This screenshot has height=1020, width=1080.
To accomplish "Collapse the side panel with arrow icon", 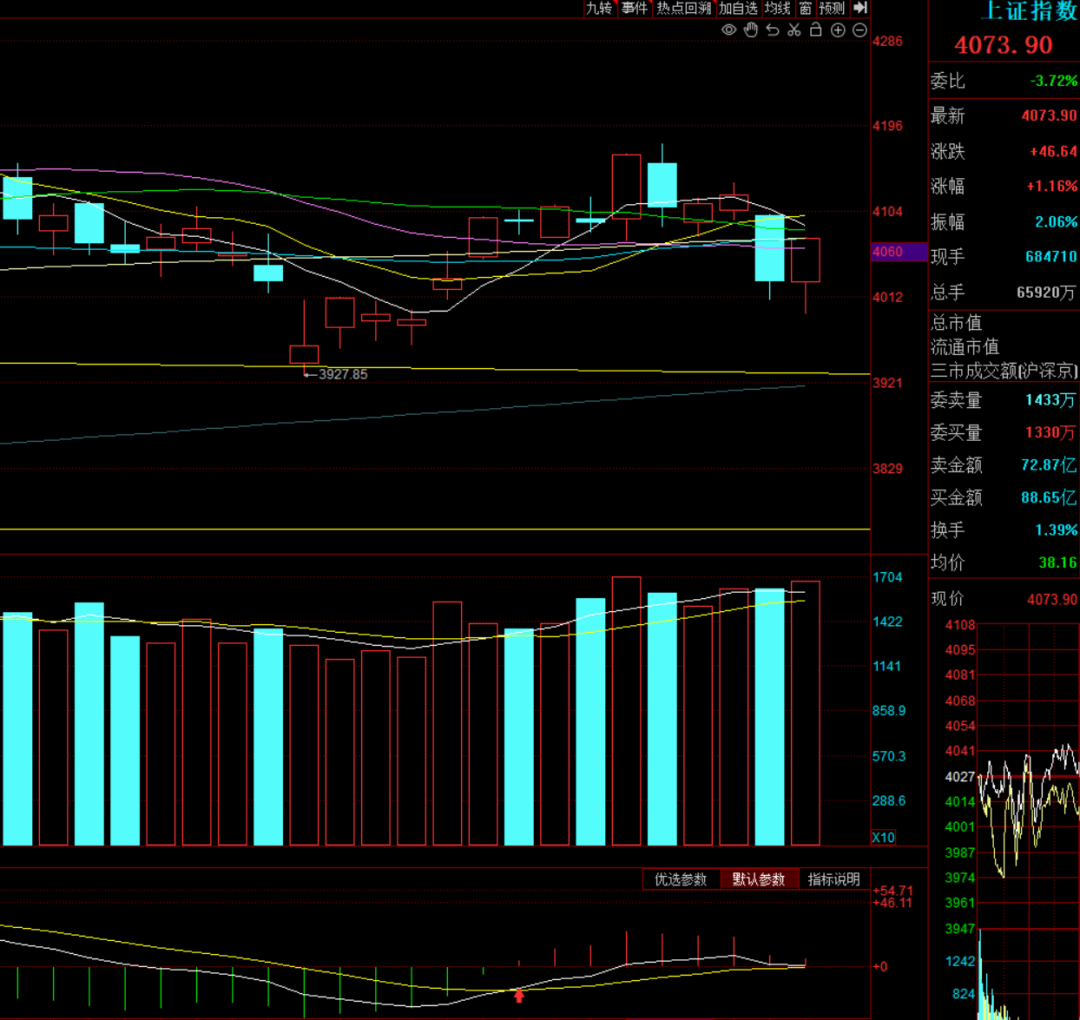I will click(860, 8).
